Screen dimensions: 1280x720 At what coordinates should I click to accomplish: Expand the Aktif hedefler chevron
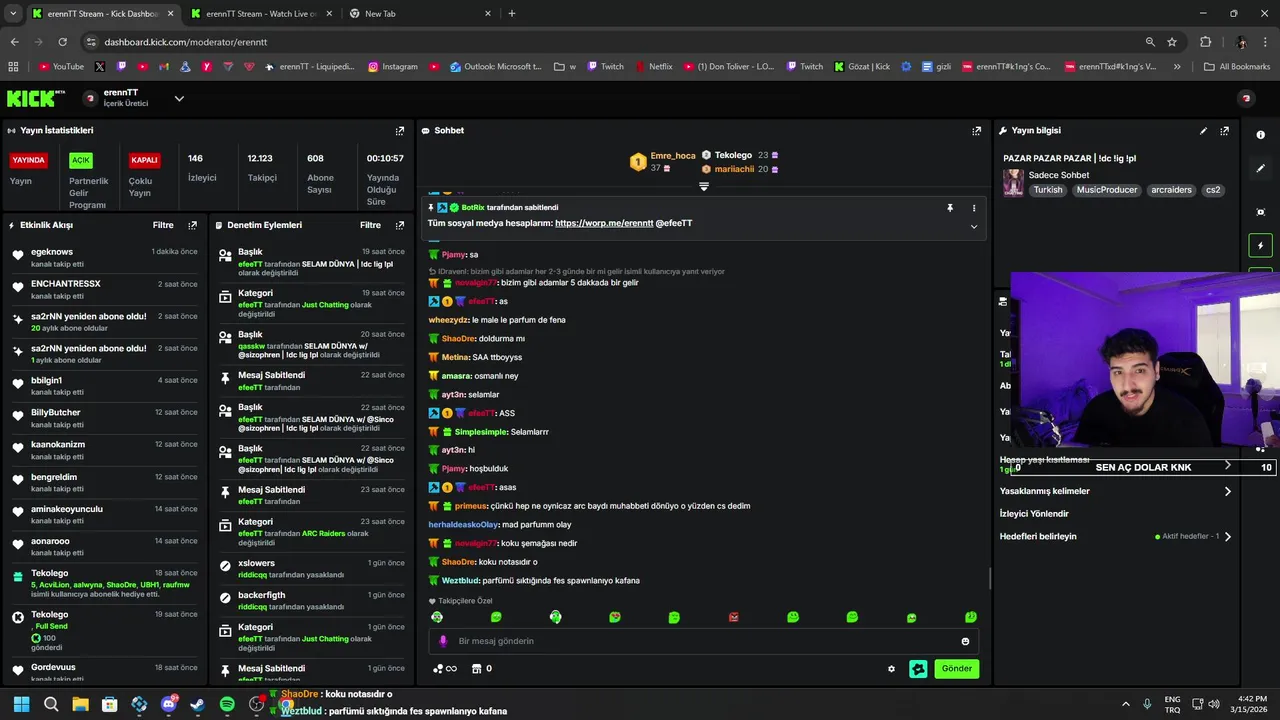(x=1228, y=537)
